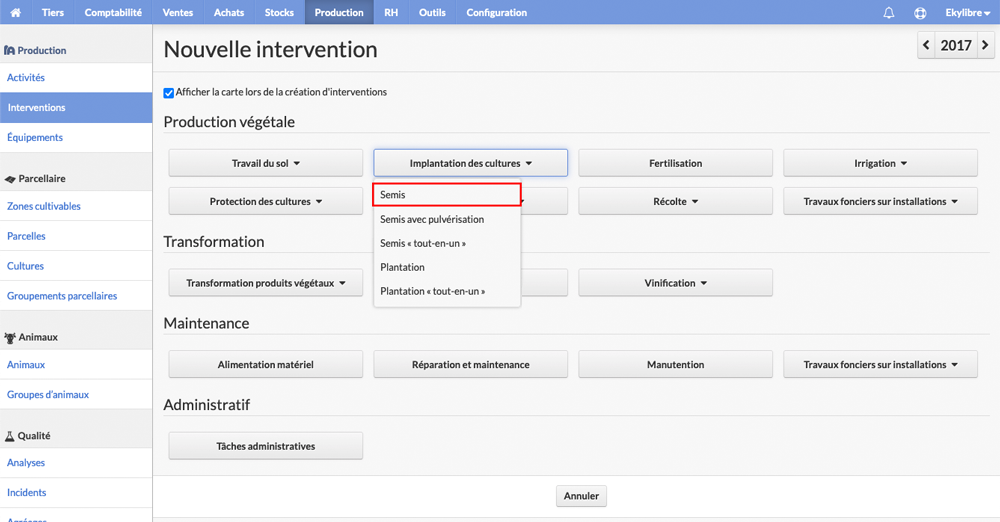Expand the Irrigation dropdown
This screenshot has width=1000, height=522.
(880, 163)
